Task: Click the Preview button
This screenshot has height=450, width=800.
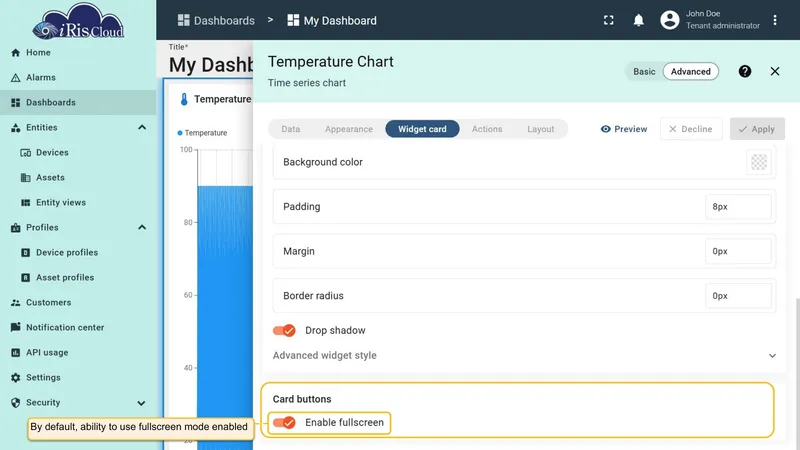Action: click(x=623, y=129)
